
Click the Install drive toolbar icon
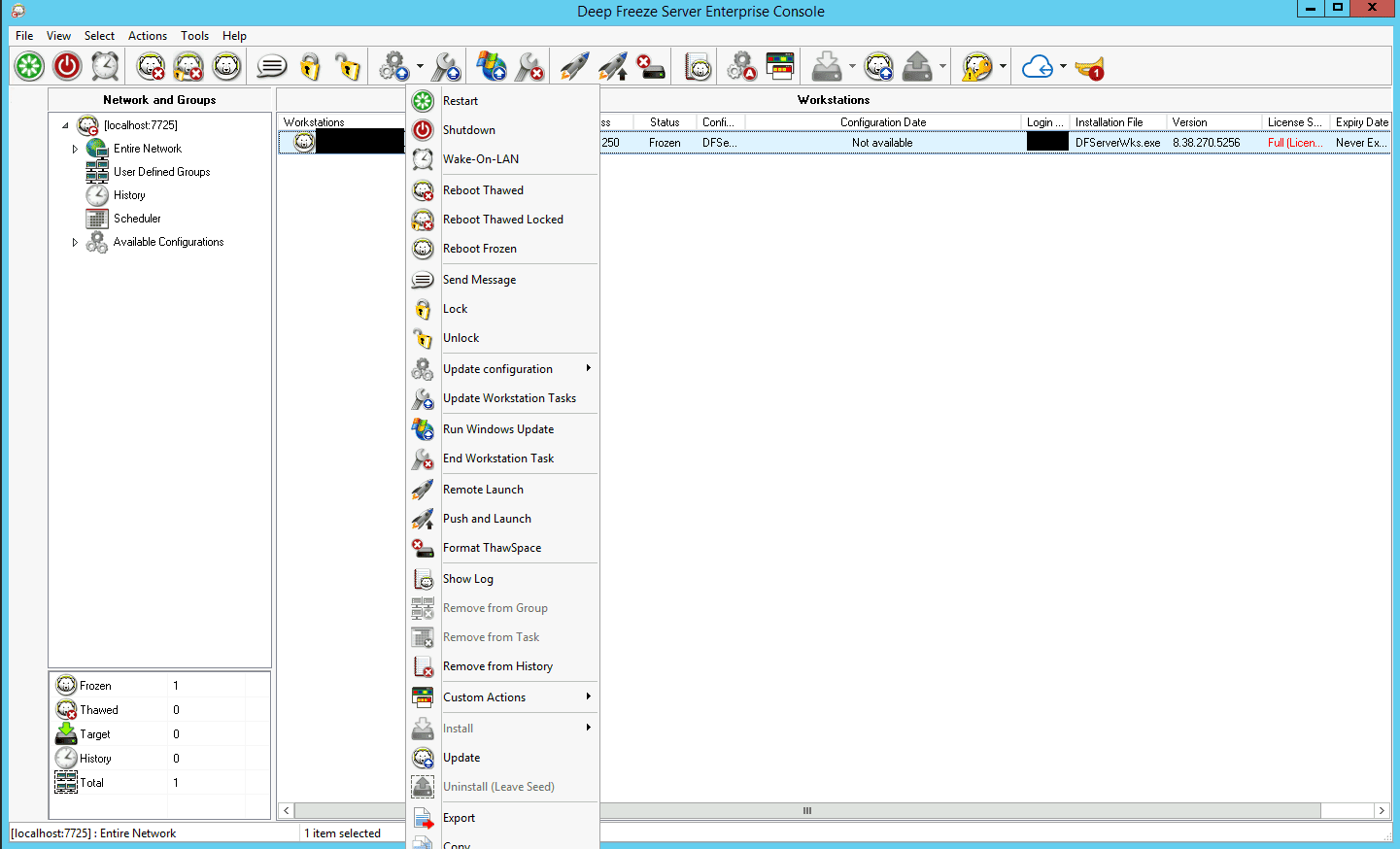click(827, 66)
